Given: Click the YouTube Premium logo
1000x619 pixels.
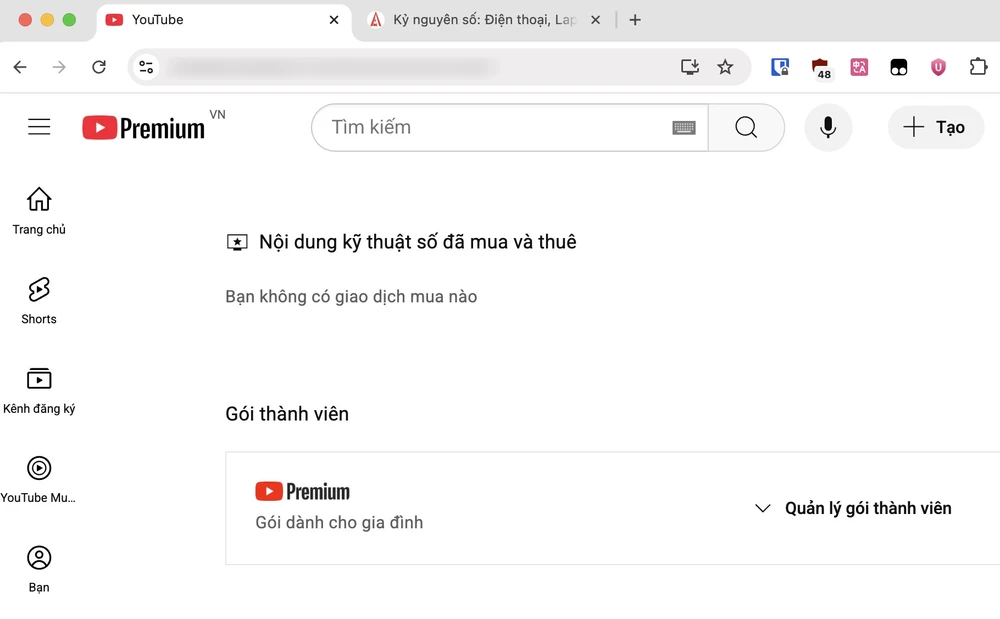Looking at the screenshot, I should click(x=142, y=127).
